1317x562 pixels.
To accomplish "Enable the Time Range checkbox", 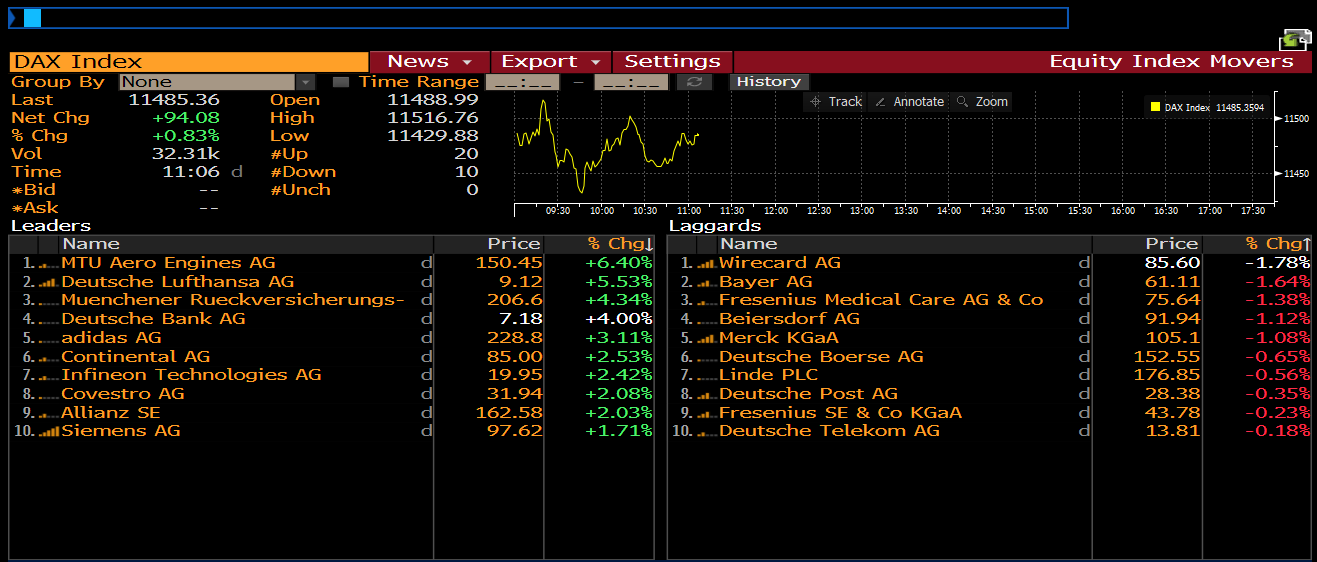I will [x=341, y=82].
